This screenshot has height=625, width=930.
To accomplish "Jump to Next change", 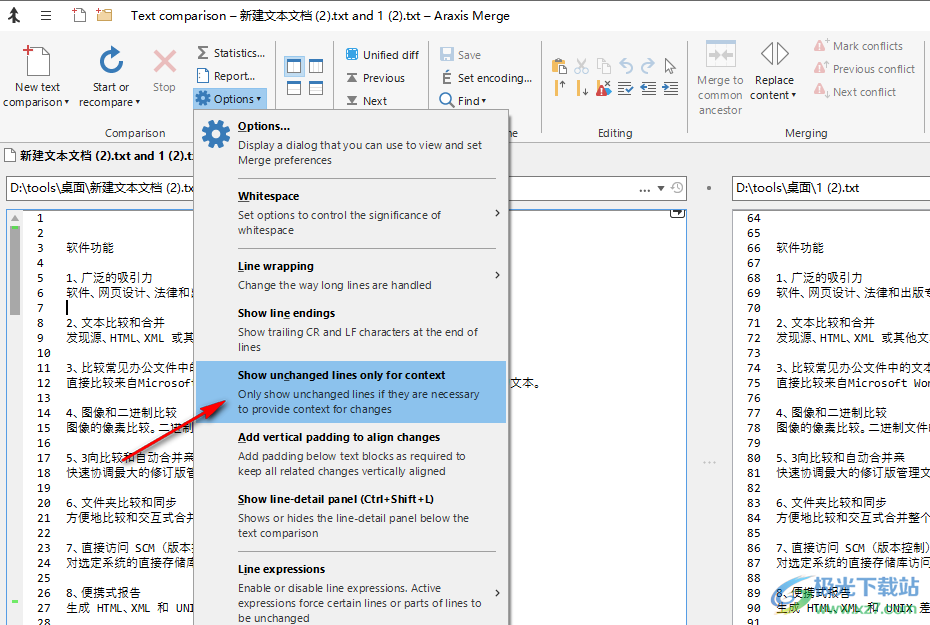I will 367,101.
